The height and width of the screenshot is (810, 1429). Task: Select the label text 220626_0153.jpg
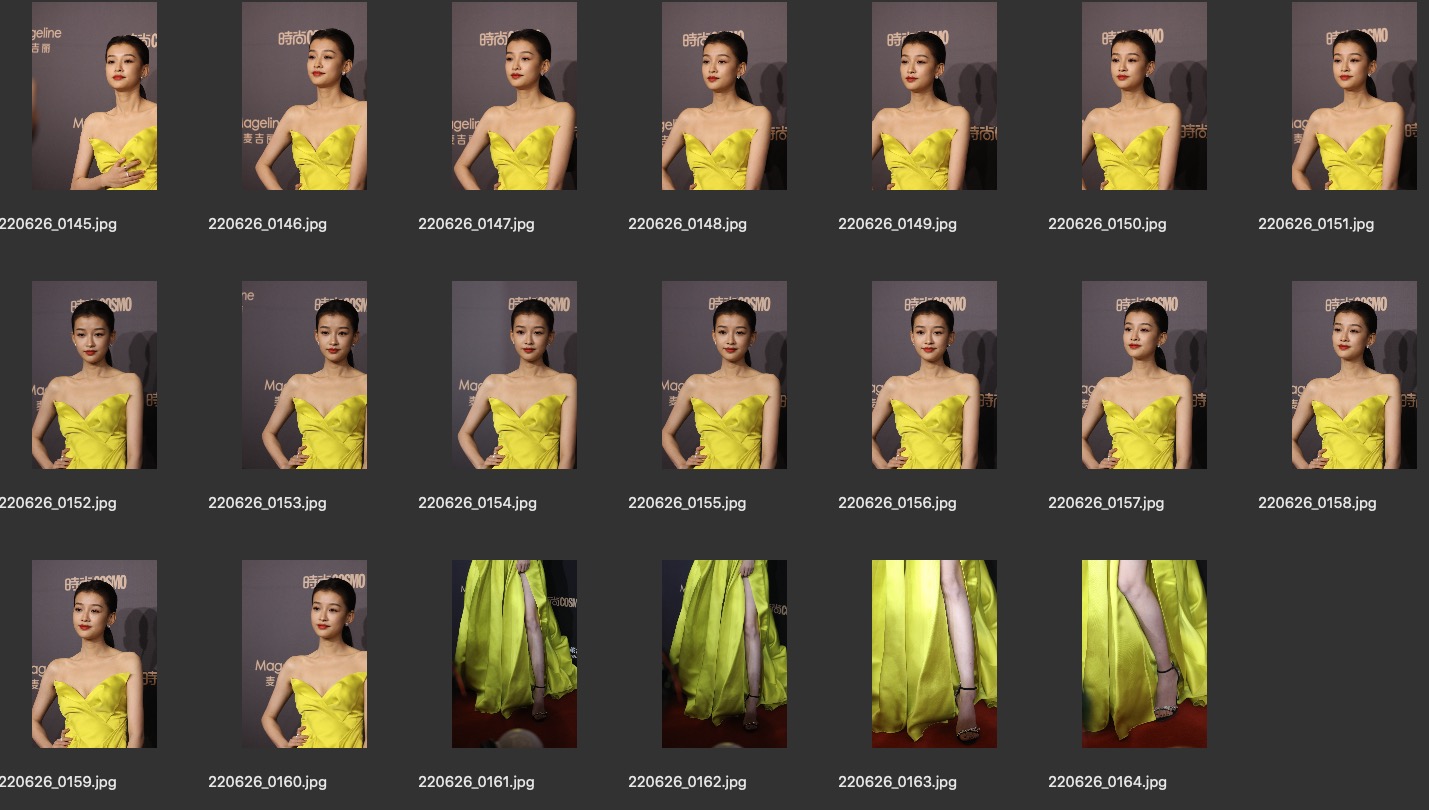pyautogui.click(x=267, y=503)
